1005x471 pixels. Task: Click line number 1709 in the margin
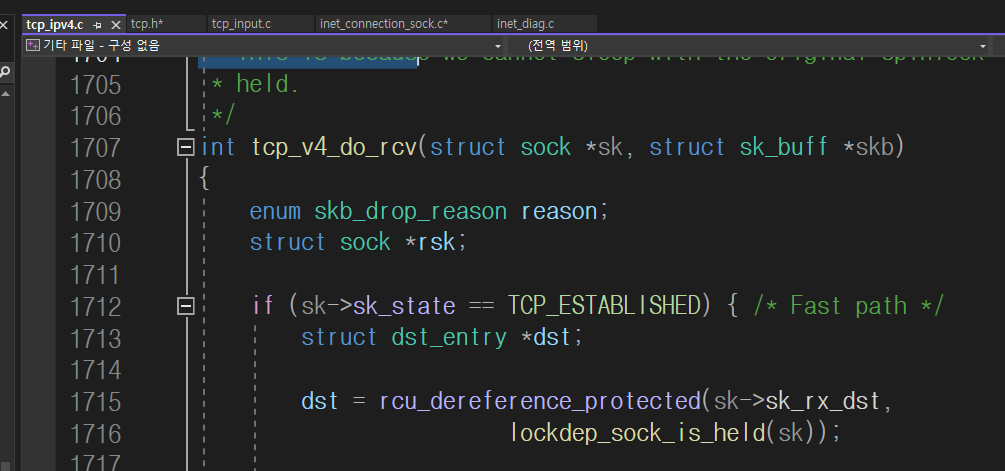pyautogui.click(x=95, y=211)
